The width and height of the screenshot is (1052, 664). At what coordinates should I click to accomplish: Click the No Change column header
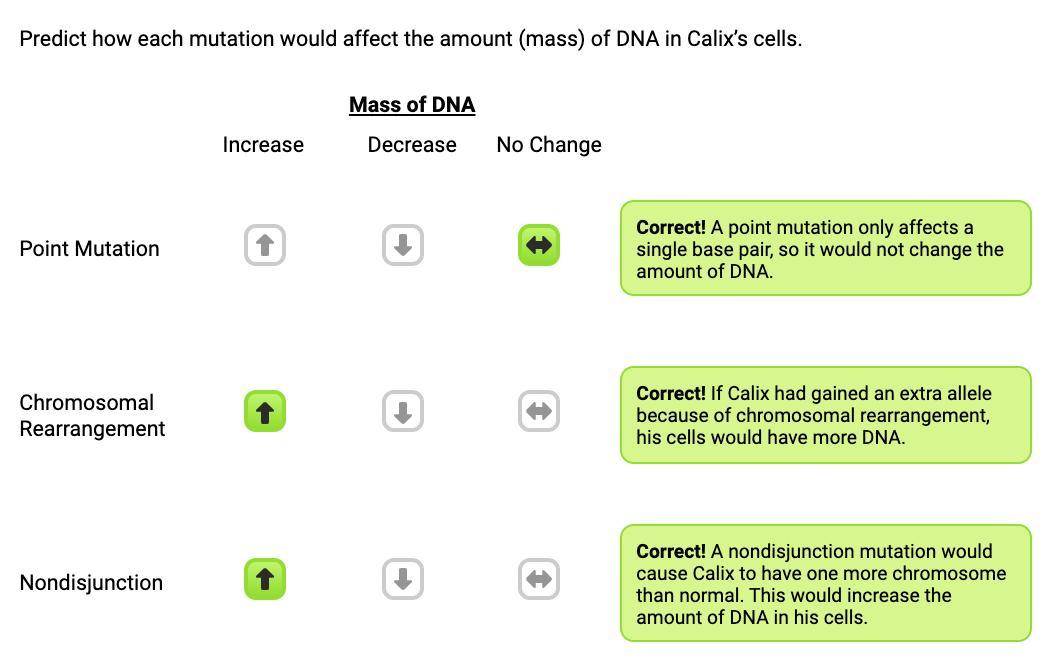549,145
